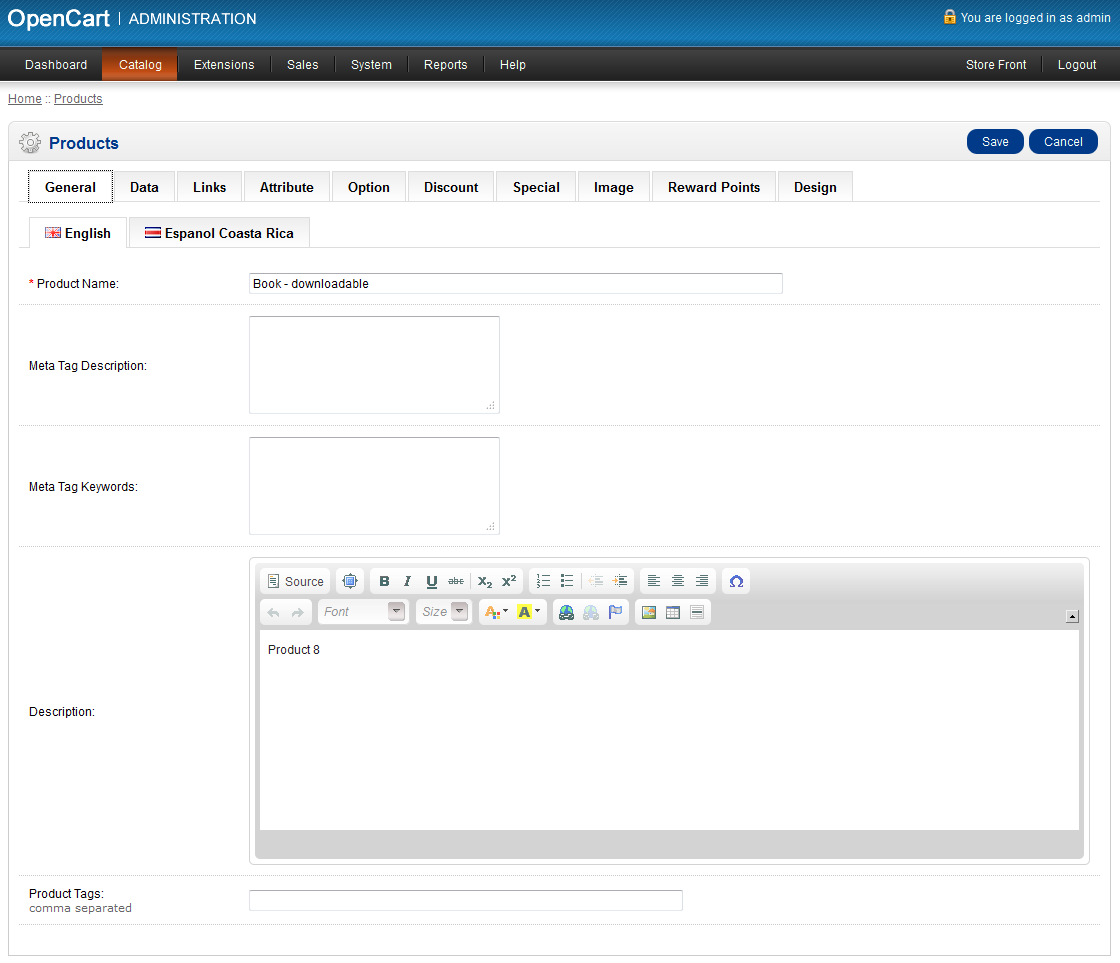Screen dimensions: 1120x963
Task: Insert an image into description
Action: click(x=649, y=612)
